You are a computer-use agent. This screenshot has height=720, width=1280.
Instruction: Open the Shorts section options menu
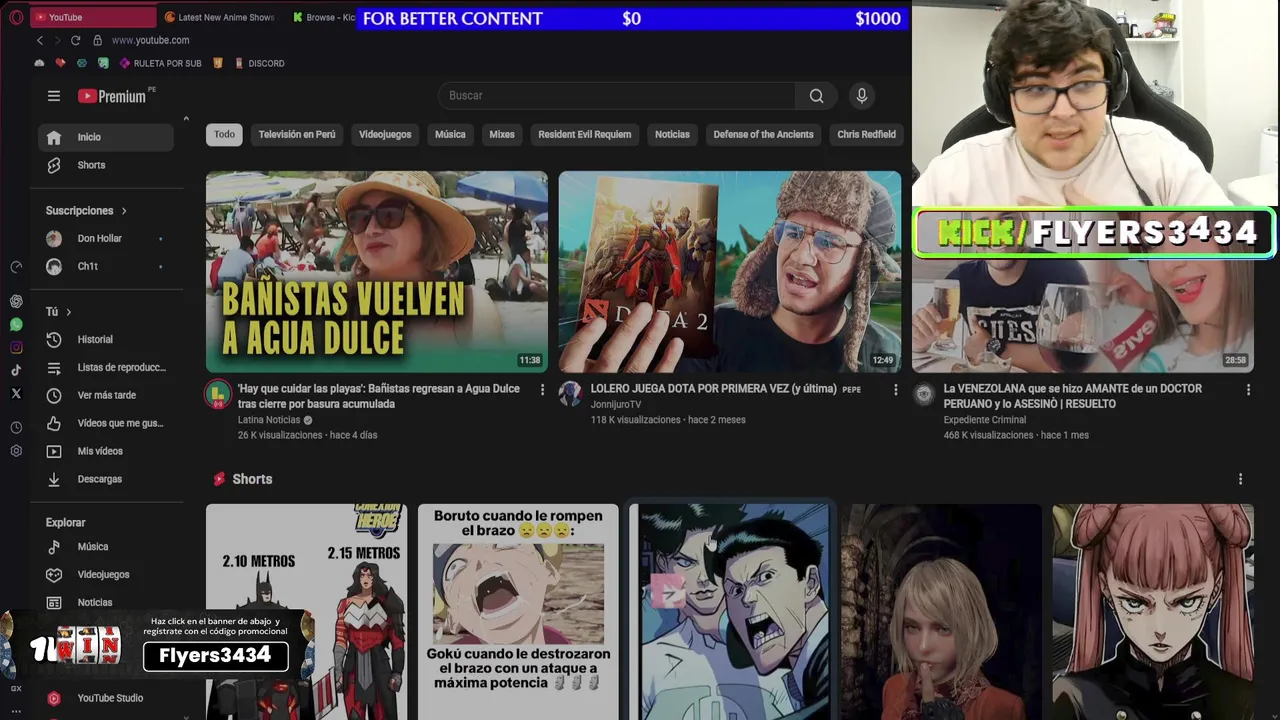tap(1240, 479)
